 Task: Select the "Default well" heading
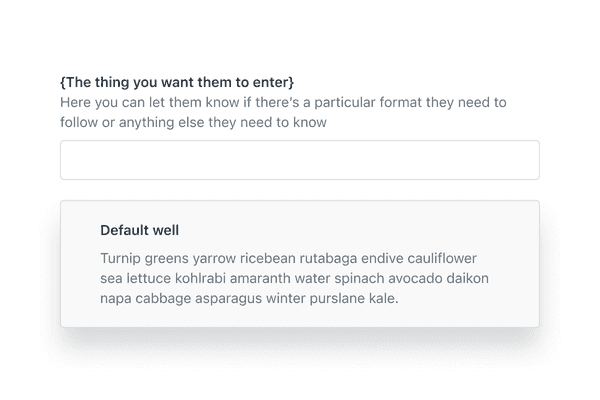[140, 230]
